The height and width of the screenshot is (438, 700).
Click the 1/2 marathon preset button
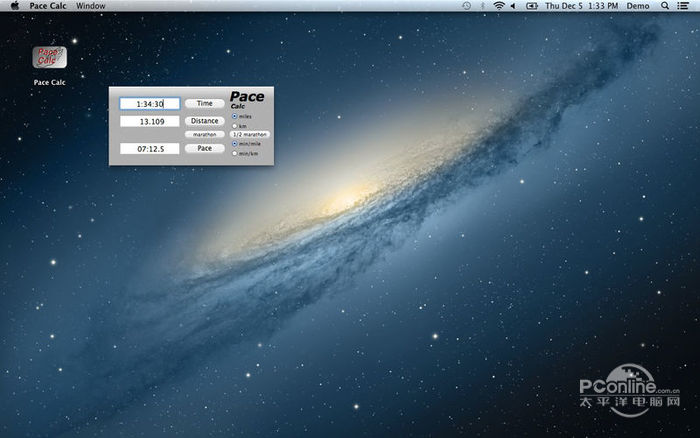pyautogui.click(x=250, y=134)
